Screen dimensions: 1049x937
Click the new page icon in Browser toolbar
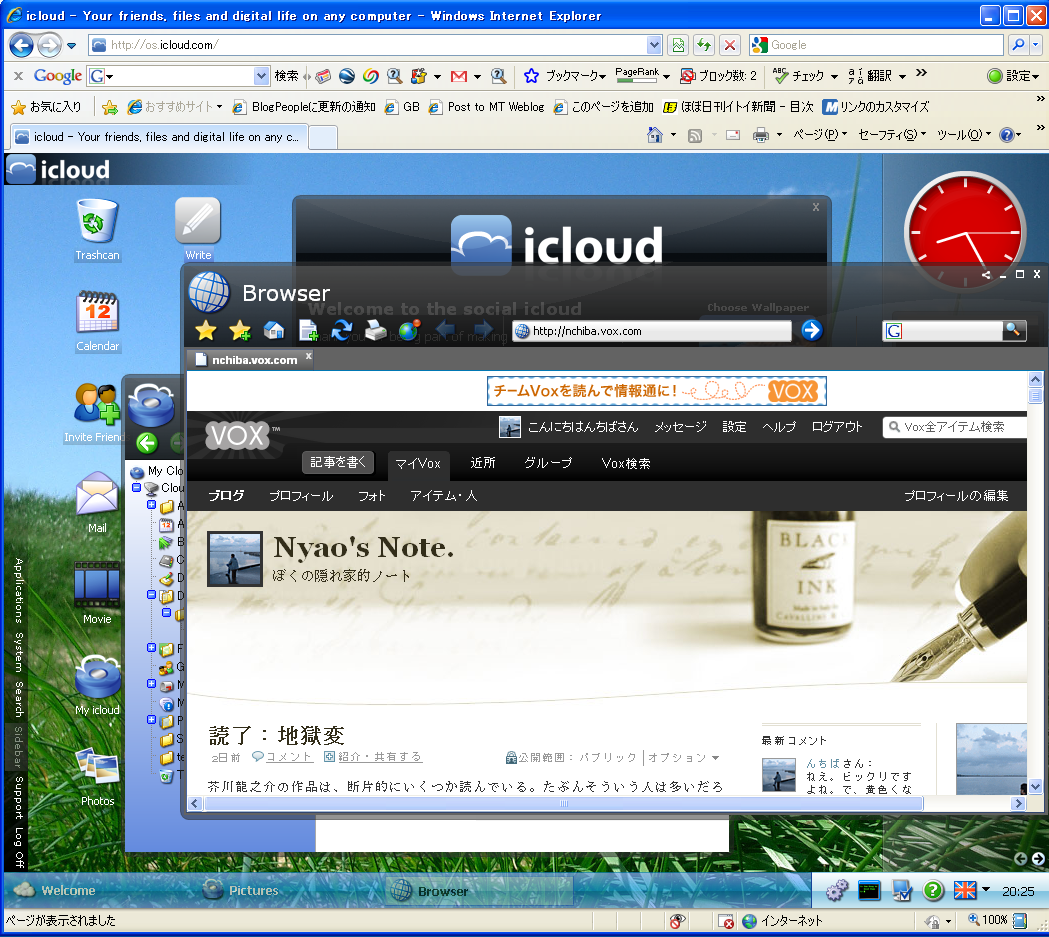pyautogui.click(x=308, y=330)
